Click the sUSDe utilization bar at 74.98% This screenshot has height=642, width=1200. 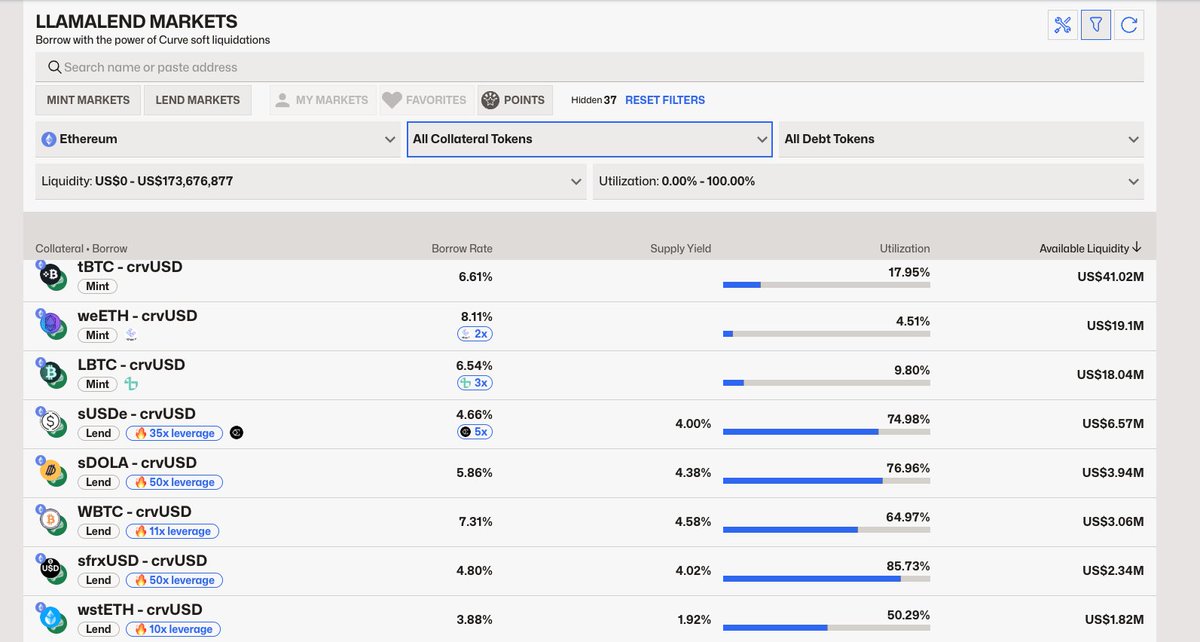(826, 432)
